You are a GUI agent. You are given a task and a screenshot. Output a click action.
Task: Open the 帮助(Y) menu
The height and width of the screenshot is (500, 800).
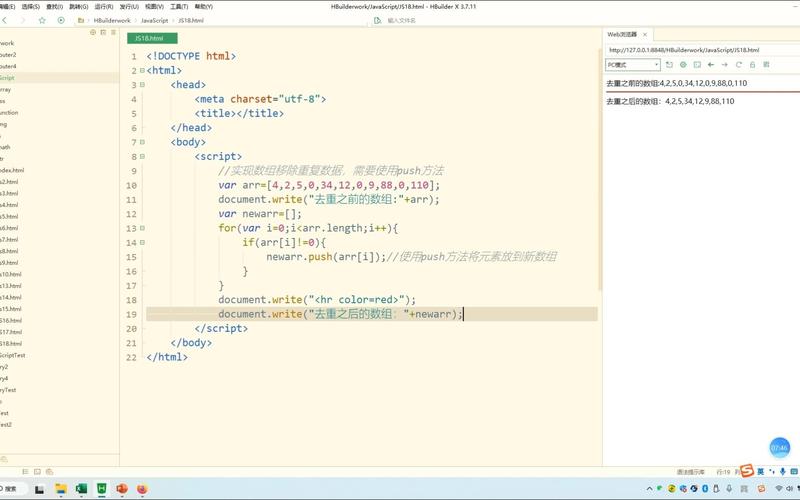coord(204,7)
